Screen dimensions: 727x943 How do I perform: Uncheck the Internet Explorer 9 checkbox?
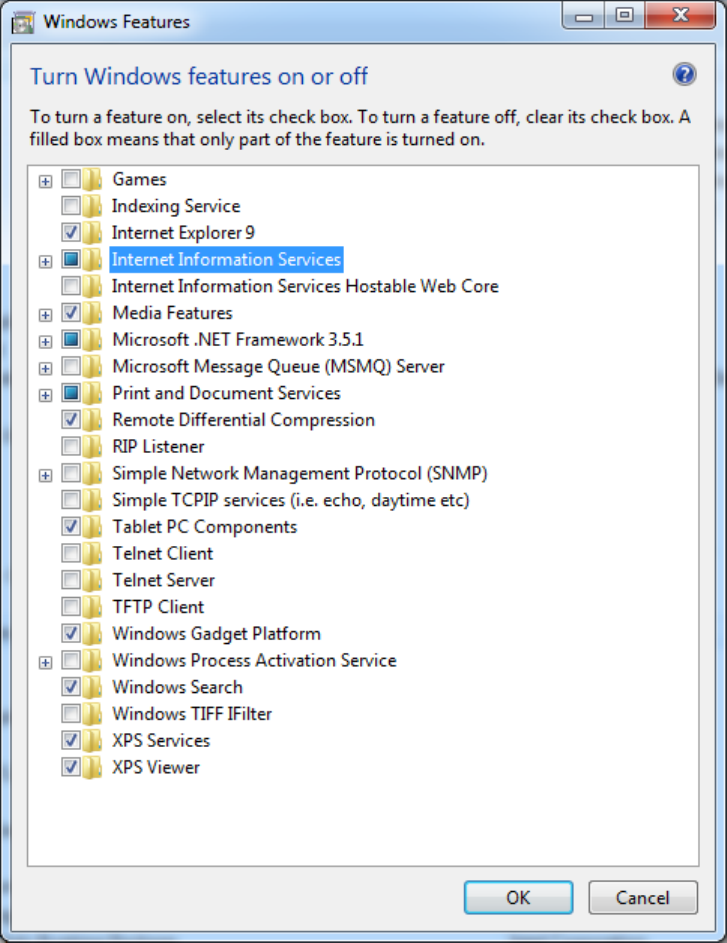(x=71, y=233)
